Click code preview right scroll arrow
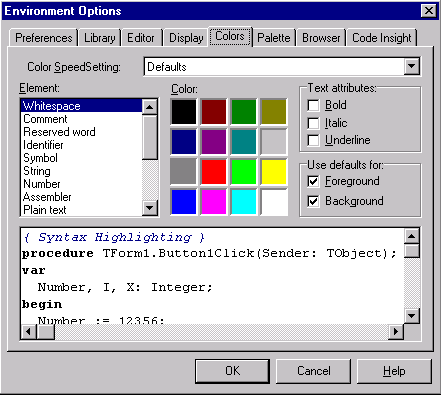Screen dimensions: 441x395 click(396, 332)
